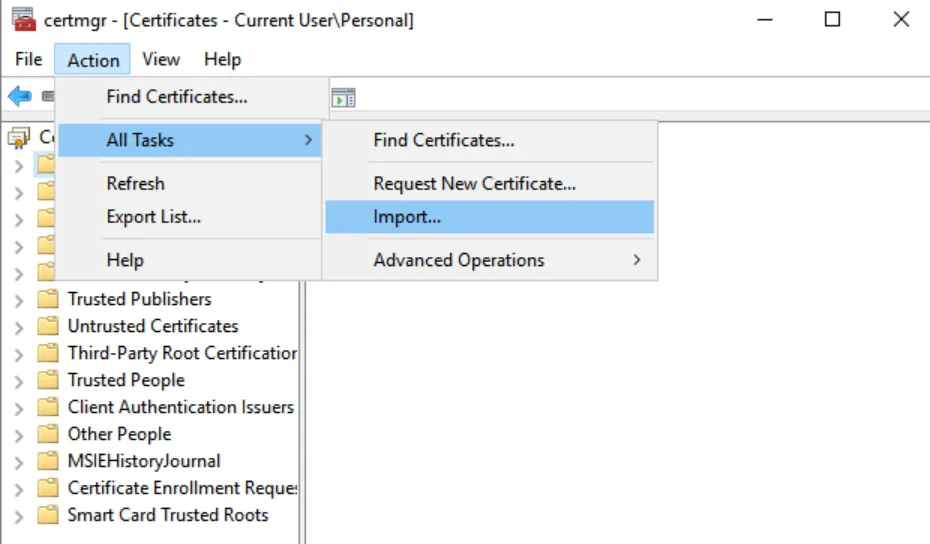
Task: Open the Advanced Operations submenu
Action: (490, 260)
